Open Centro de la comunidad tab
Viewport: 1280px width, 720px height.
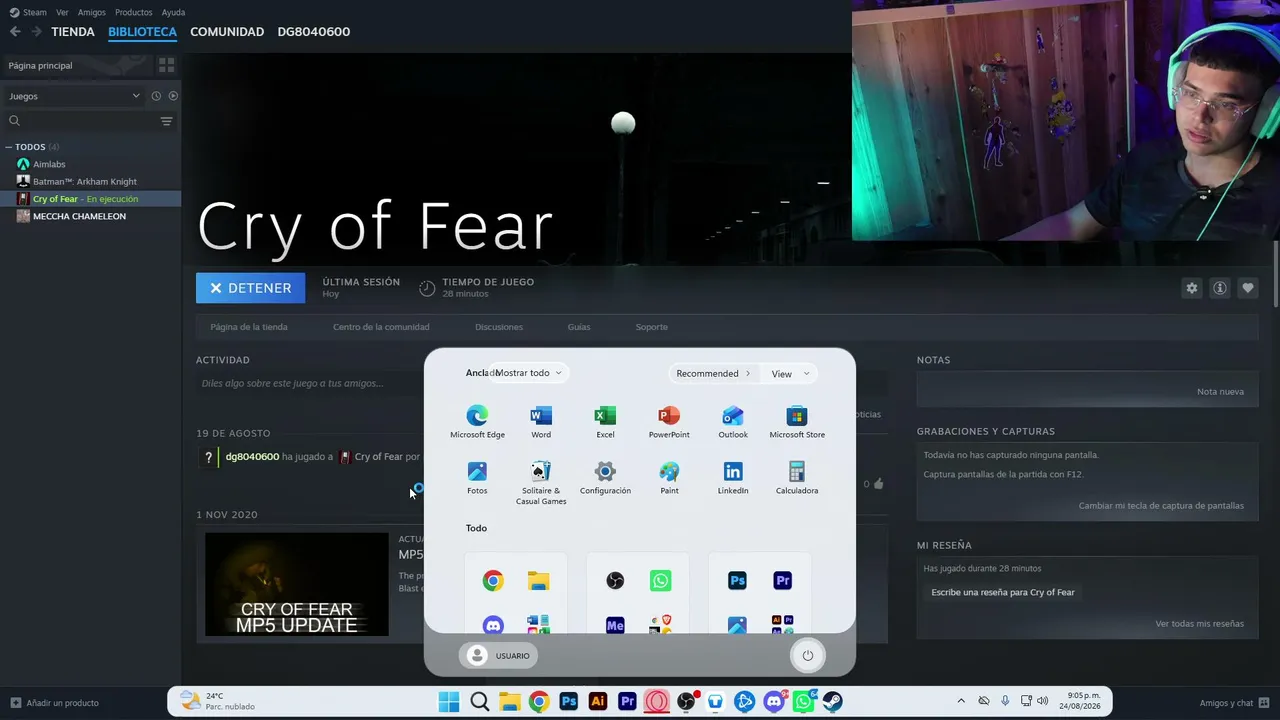pyautogui.click(x=381, y=327)
